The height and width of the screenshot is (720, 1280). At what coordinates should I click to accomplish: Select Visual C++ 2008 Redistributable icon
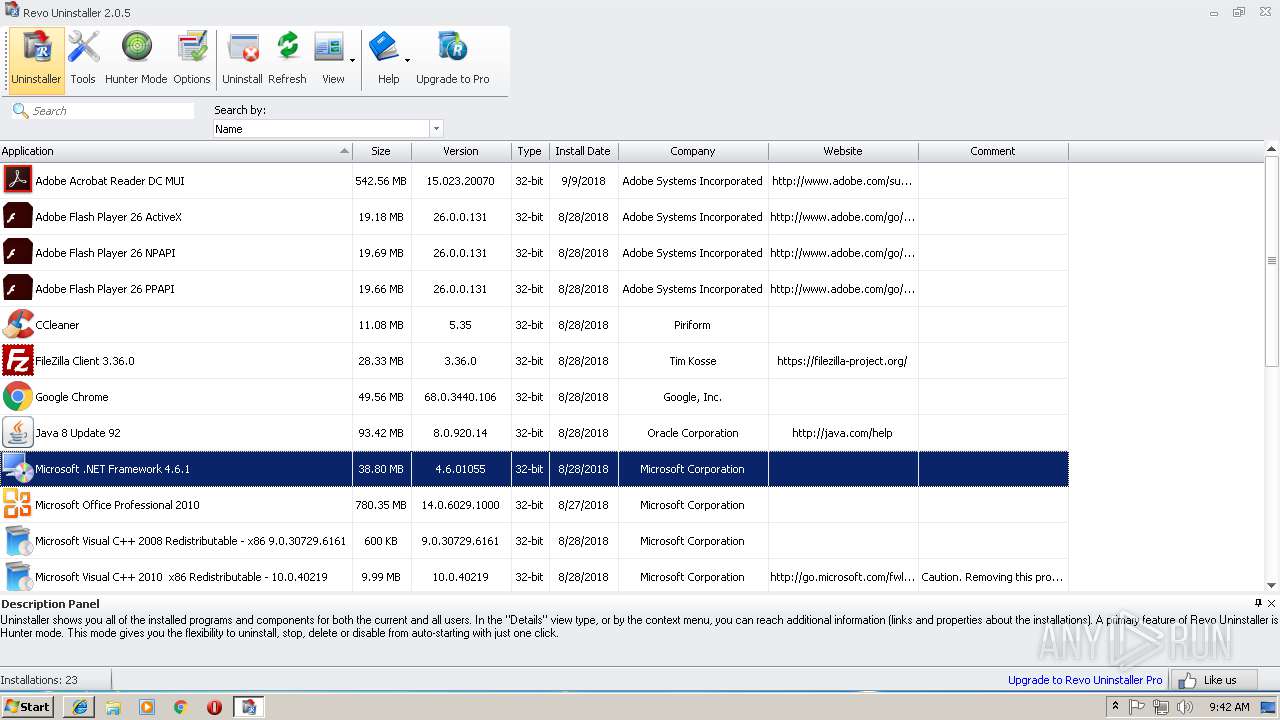(17, 540)
